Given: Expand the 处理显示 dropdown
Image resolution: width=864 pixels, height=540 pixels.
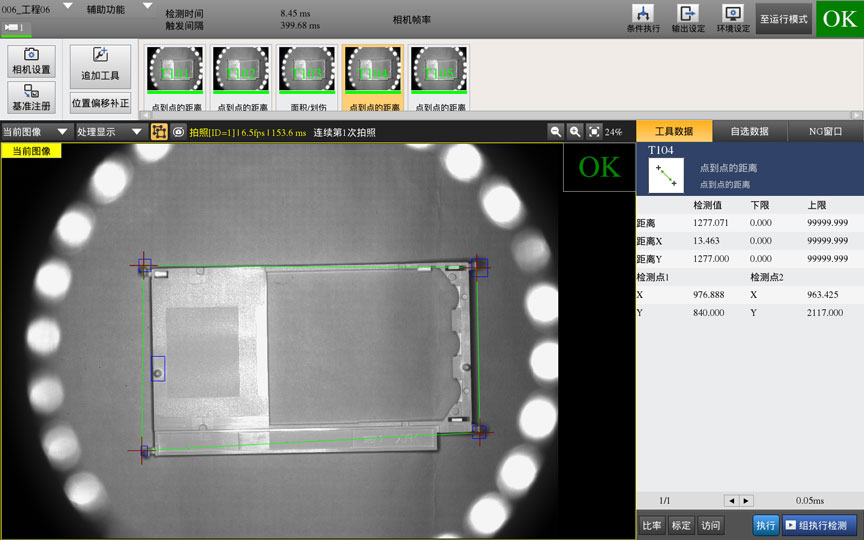Looking at the screenshot, I should tap(137, 131).
